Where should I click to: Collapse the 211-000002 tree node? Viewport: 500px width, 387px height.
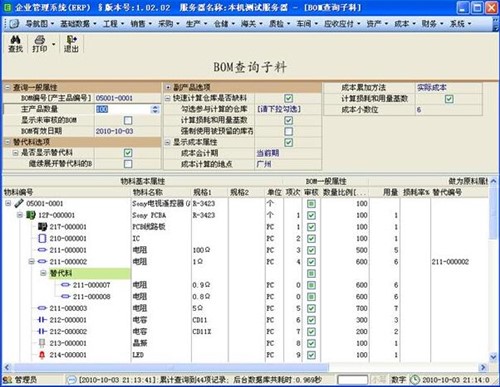(32, 262)
